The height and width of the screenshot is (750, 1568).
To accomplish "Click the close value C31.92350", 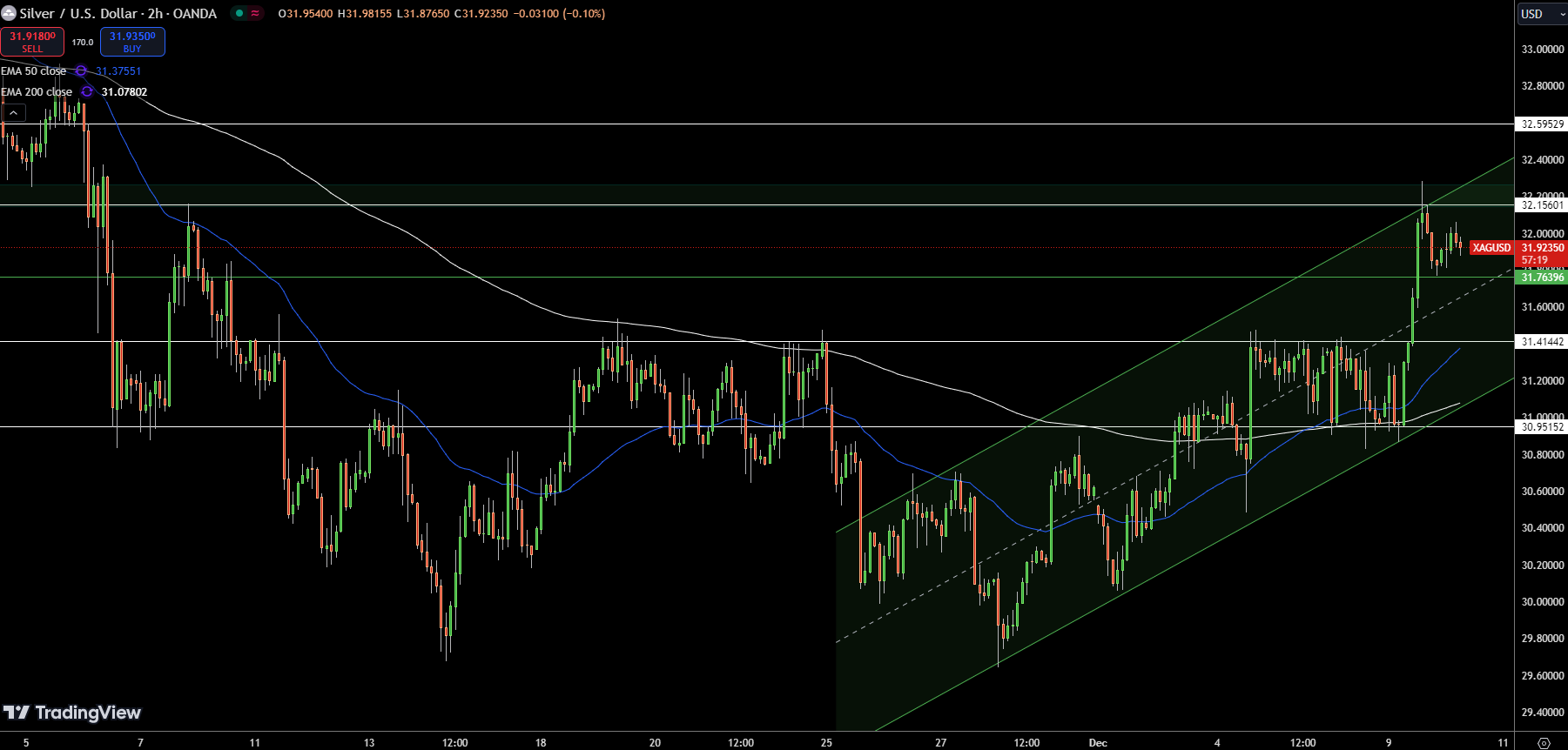I will coord(481,14).
